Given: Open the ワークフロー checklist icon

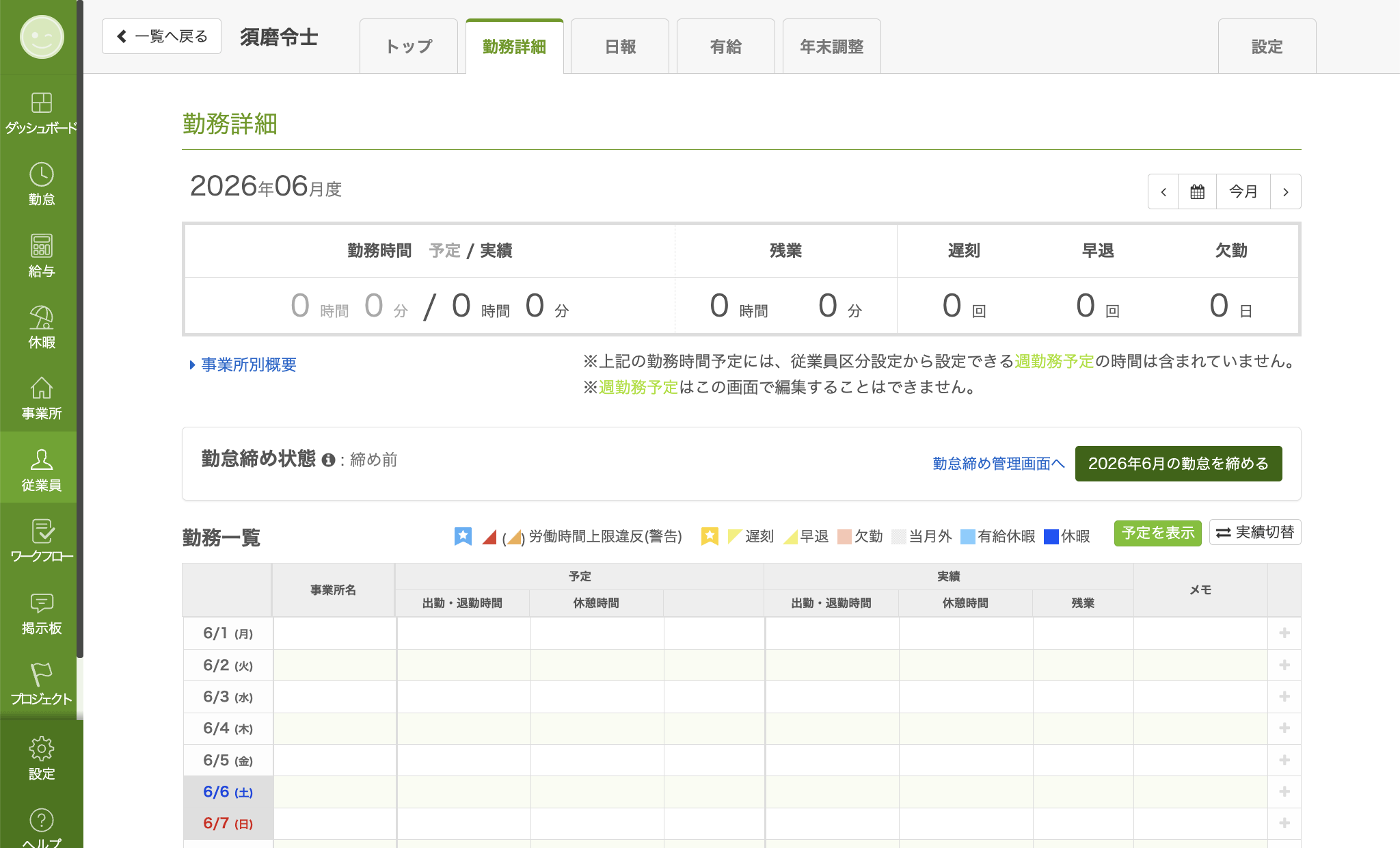Looking at the screenshot, I should [41, 531].
